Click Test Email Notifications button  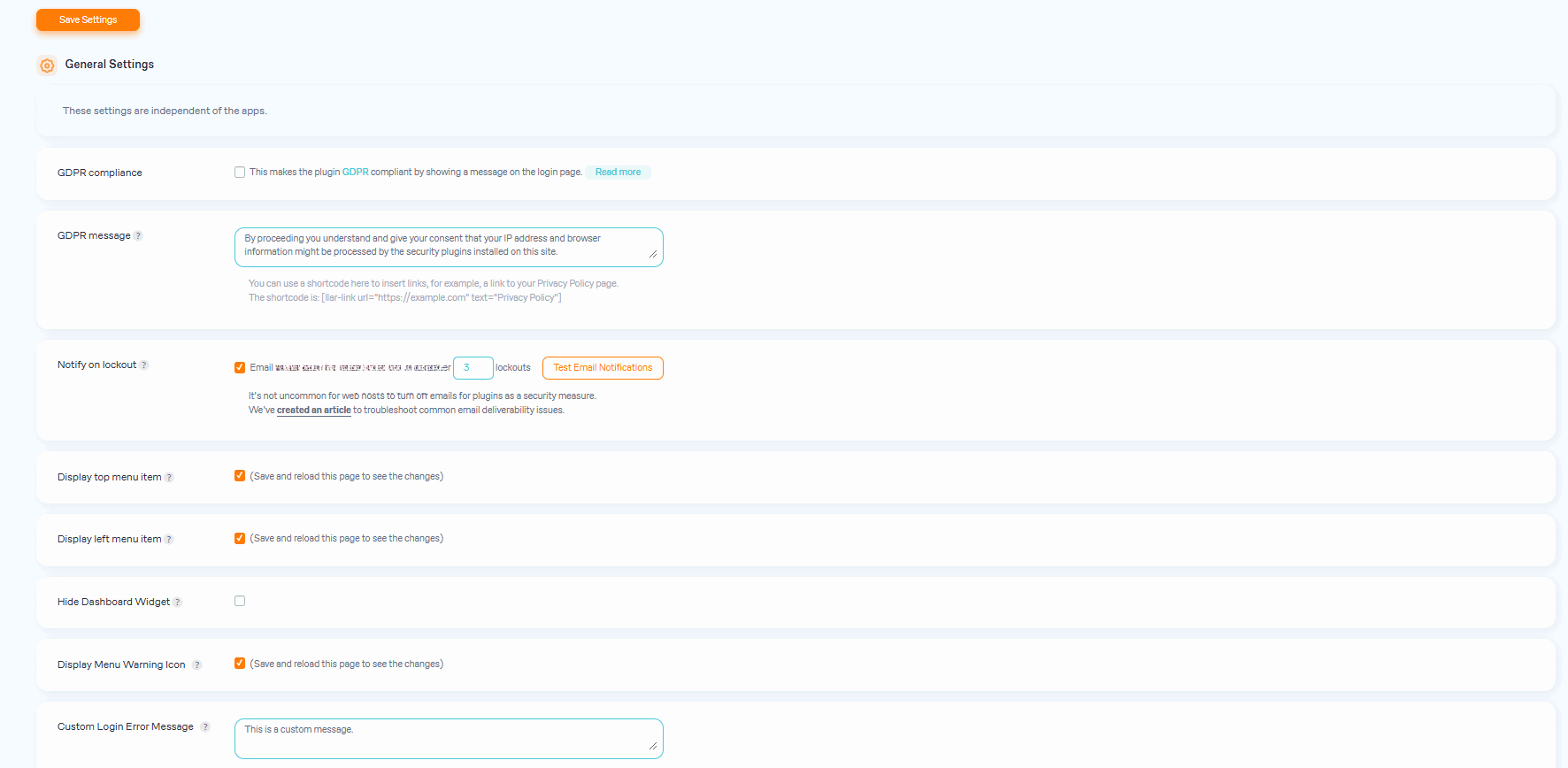[603, 368]
